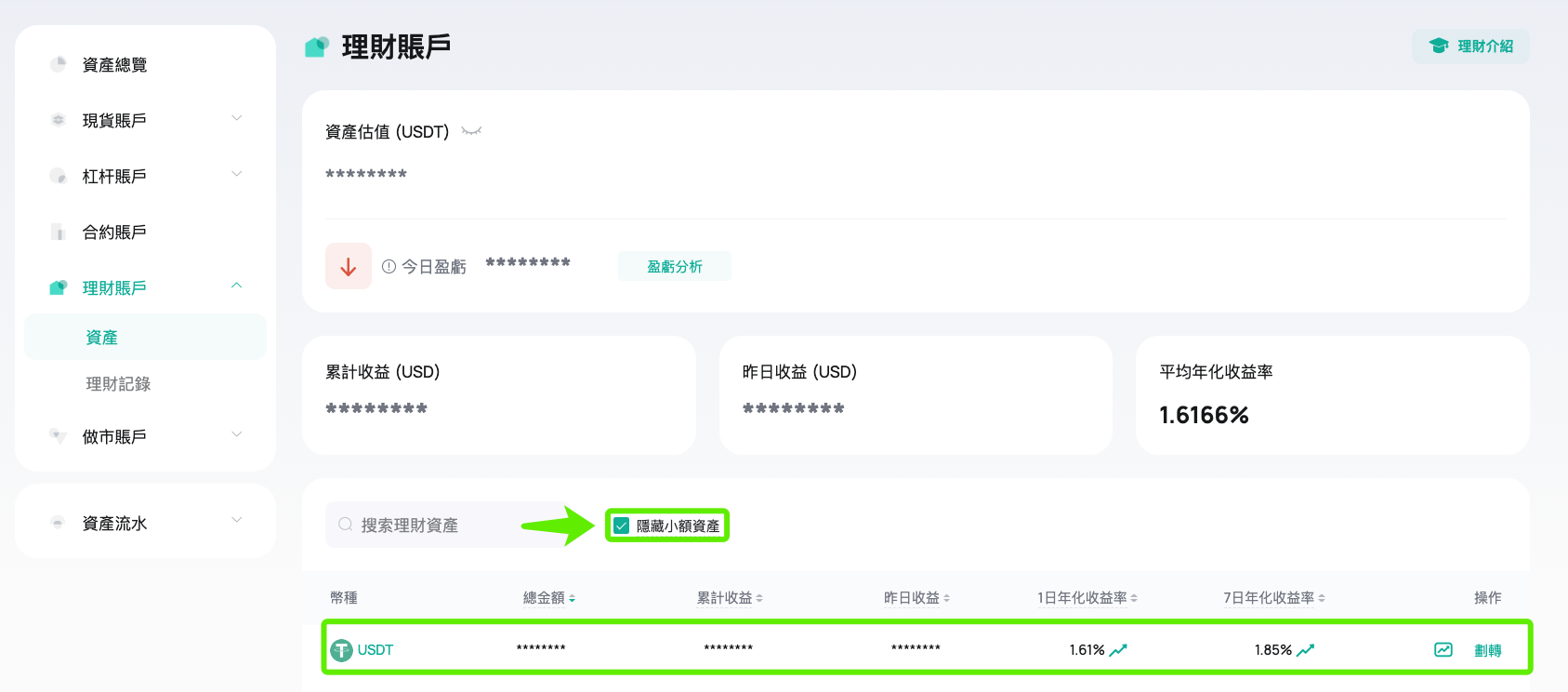Image resolution: width=1568 pixels, height=692 pixels.
Task: Open the 現貨賬戶 menu label
Action: pos(114,120)
